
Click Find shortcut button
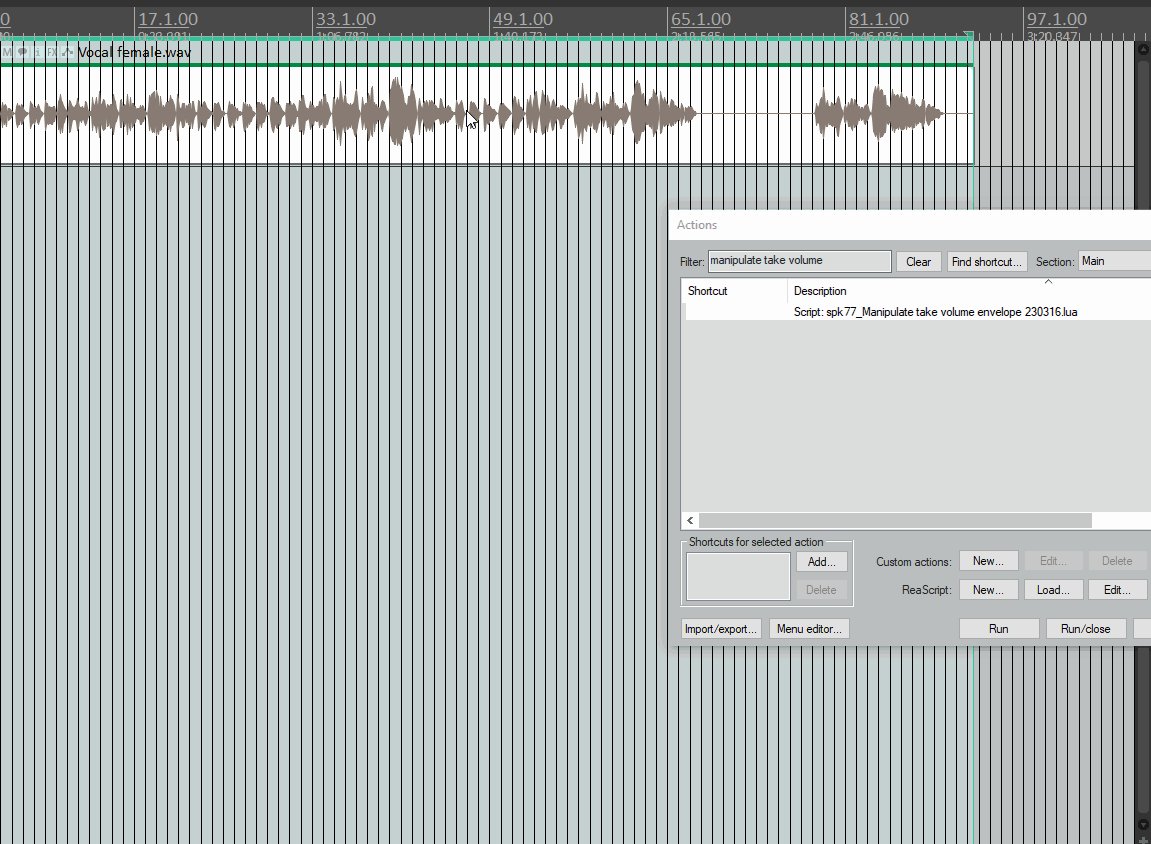986,261
